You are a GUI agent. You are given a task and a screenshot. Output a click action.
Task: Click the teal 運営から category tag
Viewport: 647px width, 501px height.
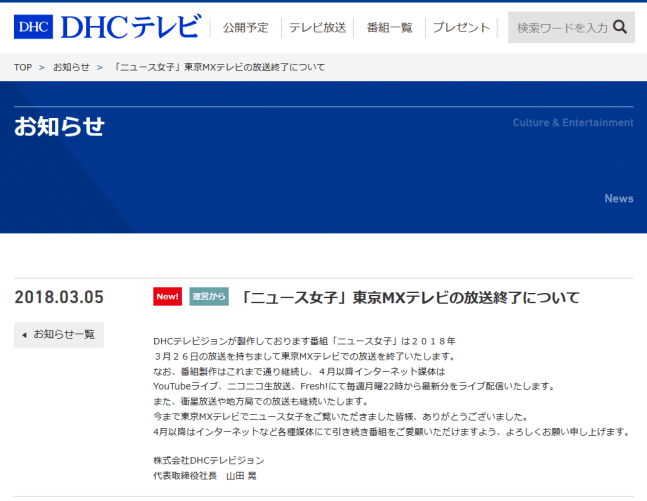[x=209, y=297]
